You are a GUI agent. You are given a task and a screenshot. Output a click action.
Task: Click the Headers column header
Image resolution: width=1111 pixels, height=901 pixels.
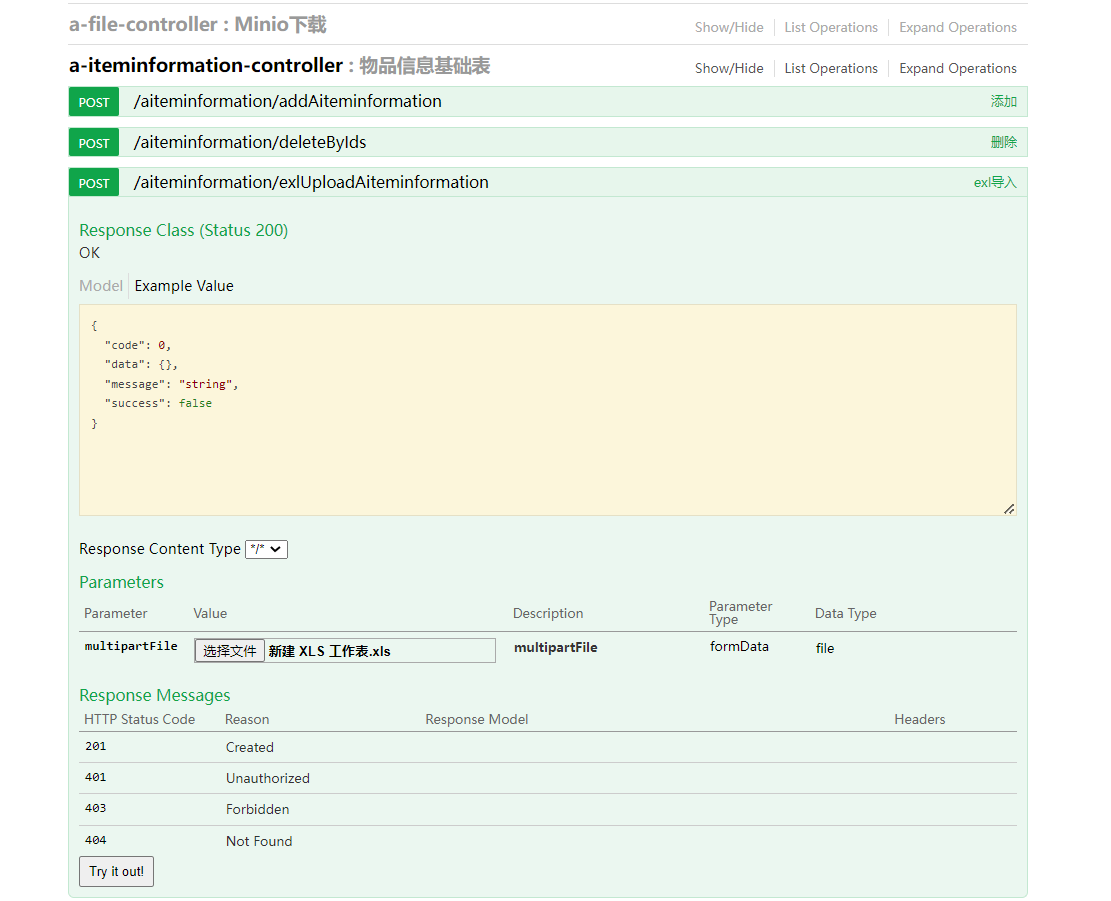pyautogui.click(x=919, y=720)
